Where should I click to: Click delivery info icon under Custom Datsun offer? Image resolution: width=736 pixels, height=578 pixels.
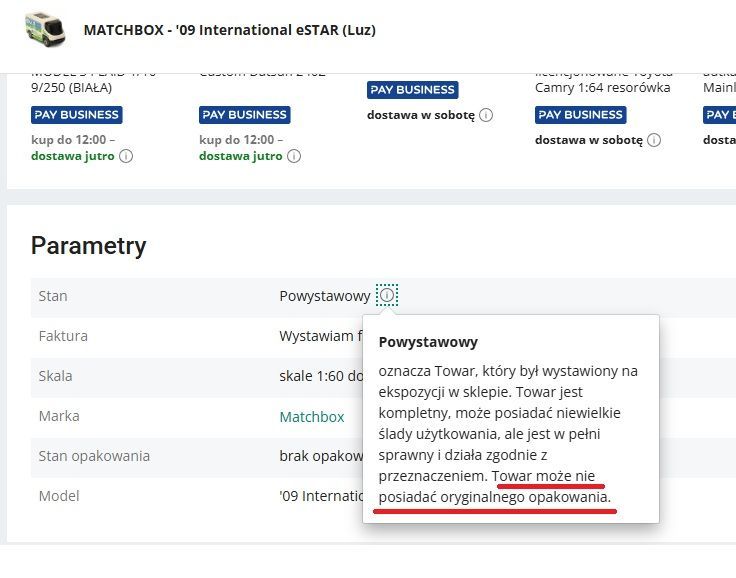[x=293, y=156]
